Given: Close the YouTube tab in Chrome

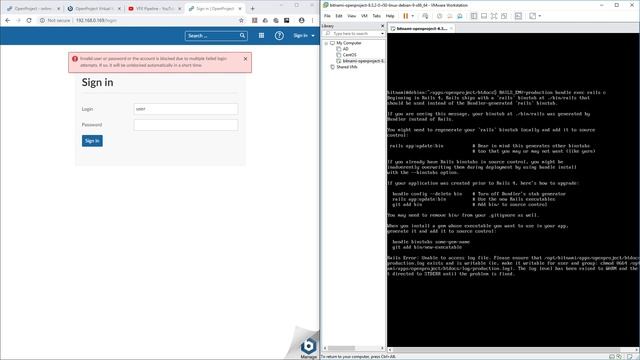Looking at the screenshot, I should (179, 9).
